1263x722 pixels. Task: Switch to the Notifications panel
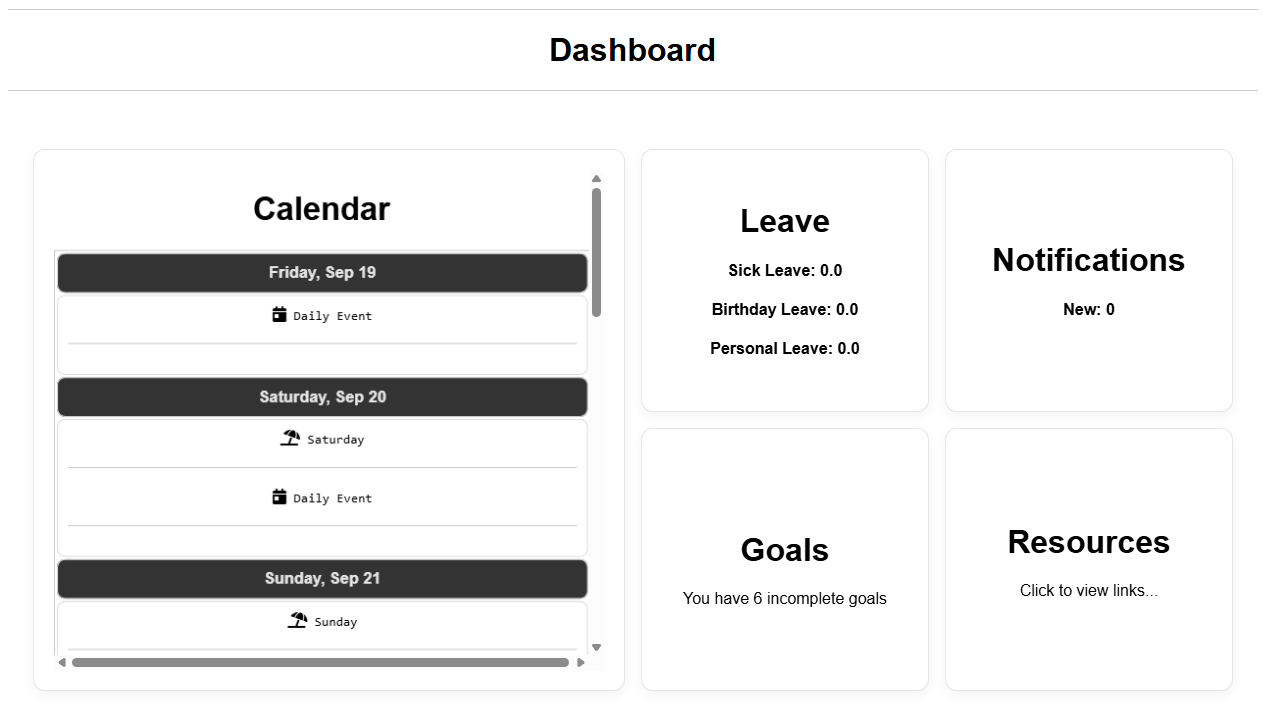coord(1088,260)
